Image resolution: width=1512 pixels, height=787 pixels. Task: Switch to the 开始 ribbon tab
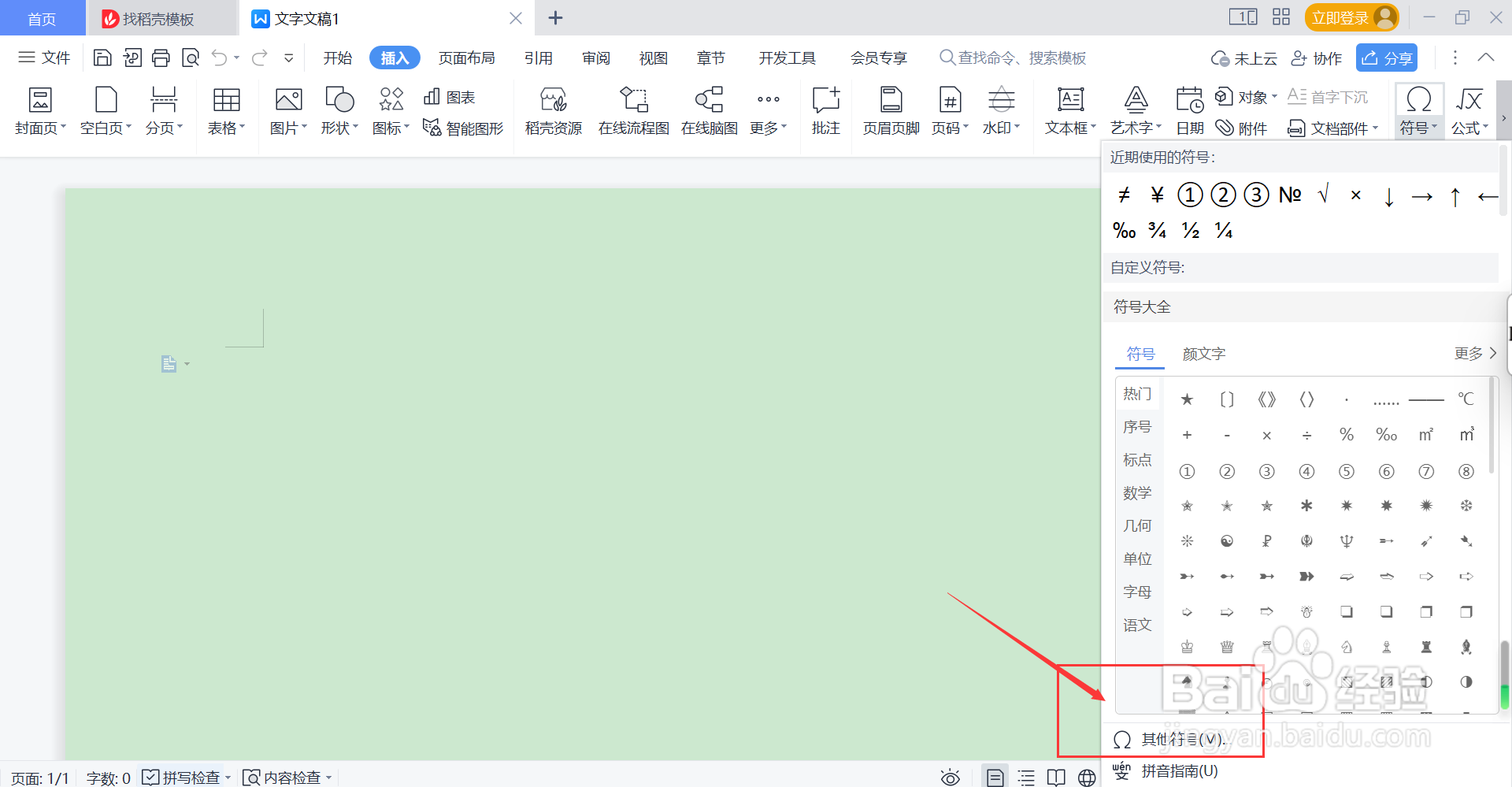coord(338,58)
